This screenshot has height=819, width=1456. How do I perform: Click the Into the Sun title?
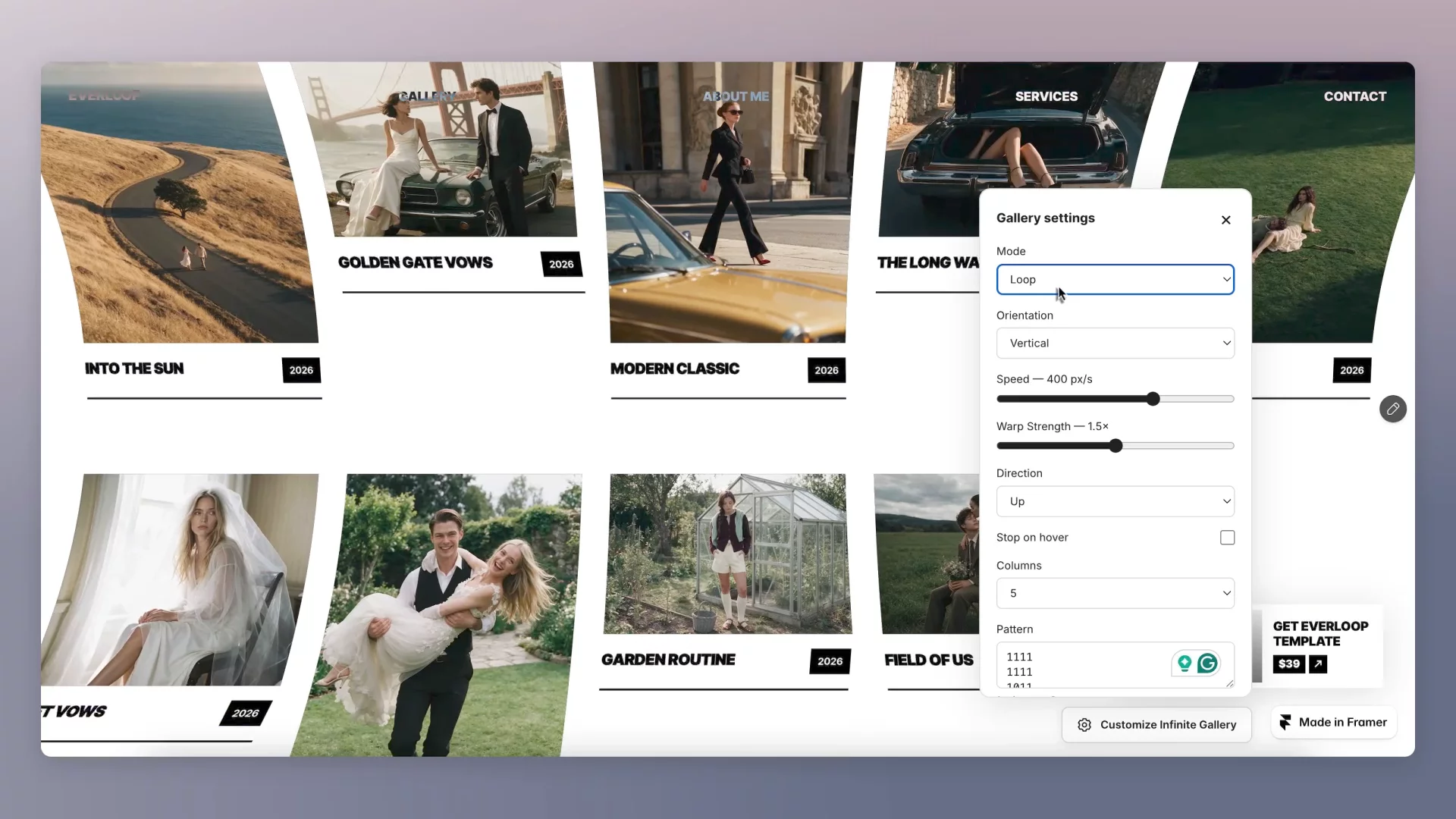click(134, 369)
